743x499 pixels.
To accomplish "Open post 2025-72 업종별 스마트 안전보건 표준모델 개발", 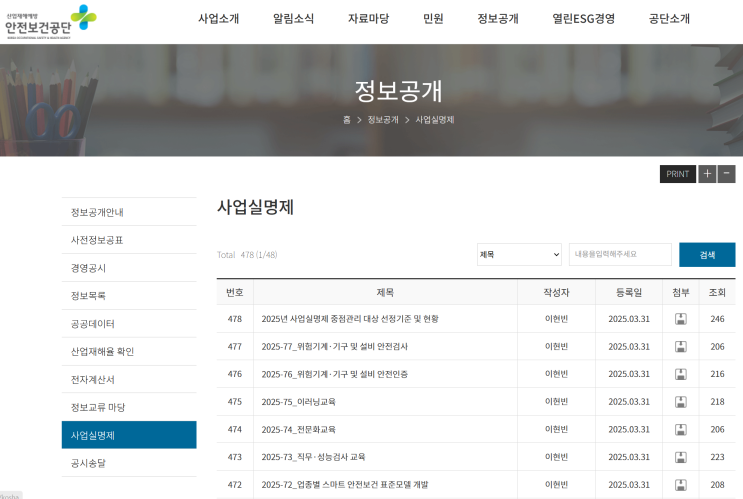I will click(x=344, y=485).
